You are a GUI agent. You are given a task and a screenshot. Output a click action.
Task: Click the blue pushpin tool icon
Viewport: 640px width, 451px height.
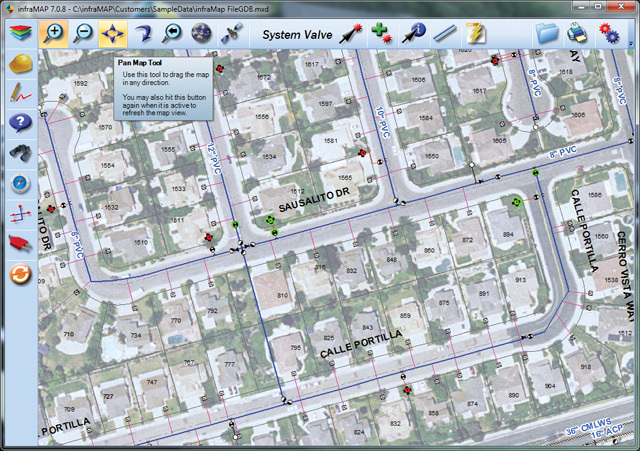(x=412, y=33)
